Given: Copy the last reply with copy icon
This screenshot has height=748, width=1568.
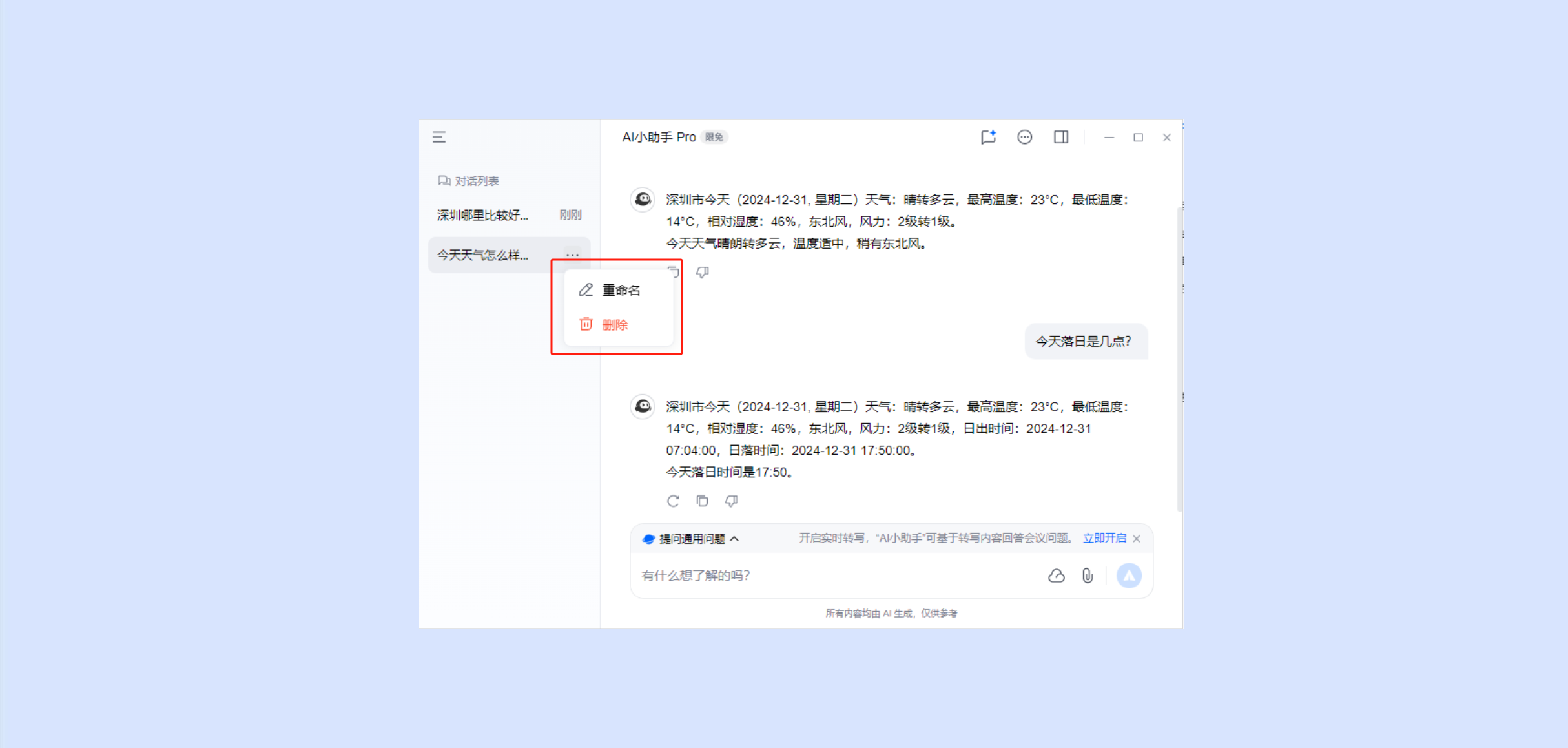Looking at the screenshot, I should (x=702, y=501).
